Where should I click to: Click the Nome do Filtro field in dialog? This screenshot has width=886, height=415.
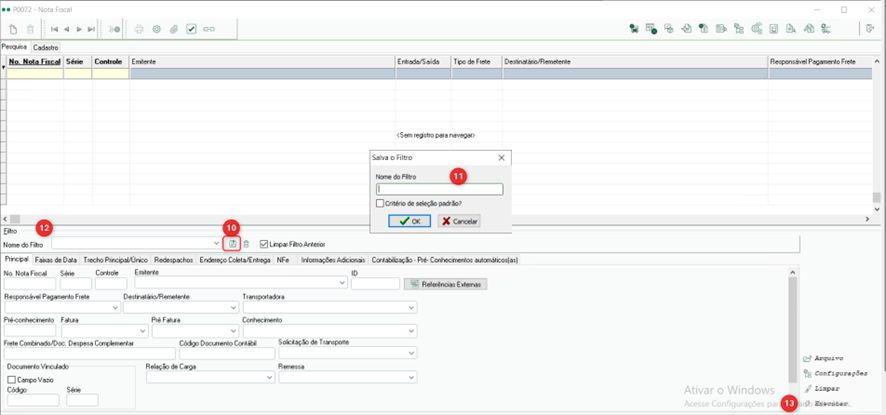440,189
